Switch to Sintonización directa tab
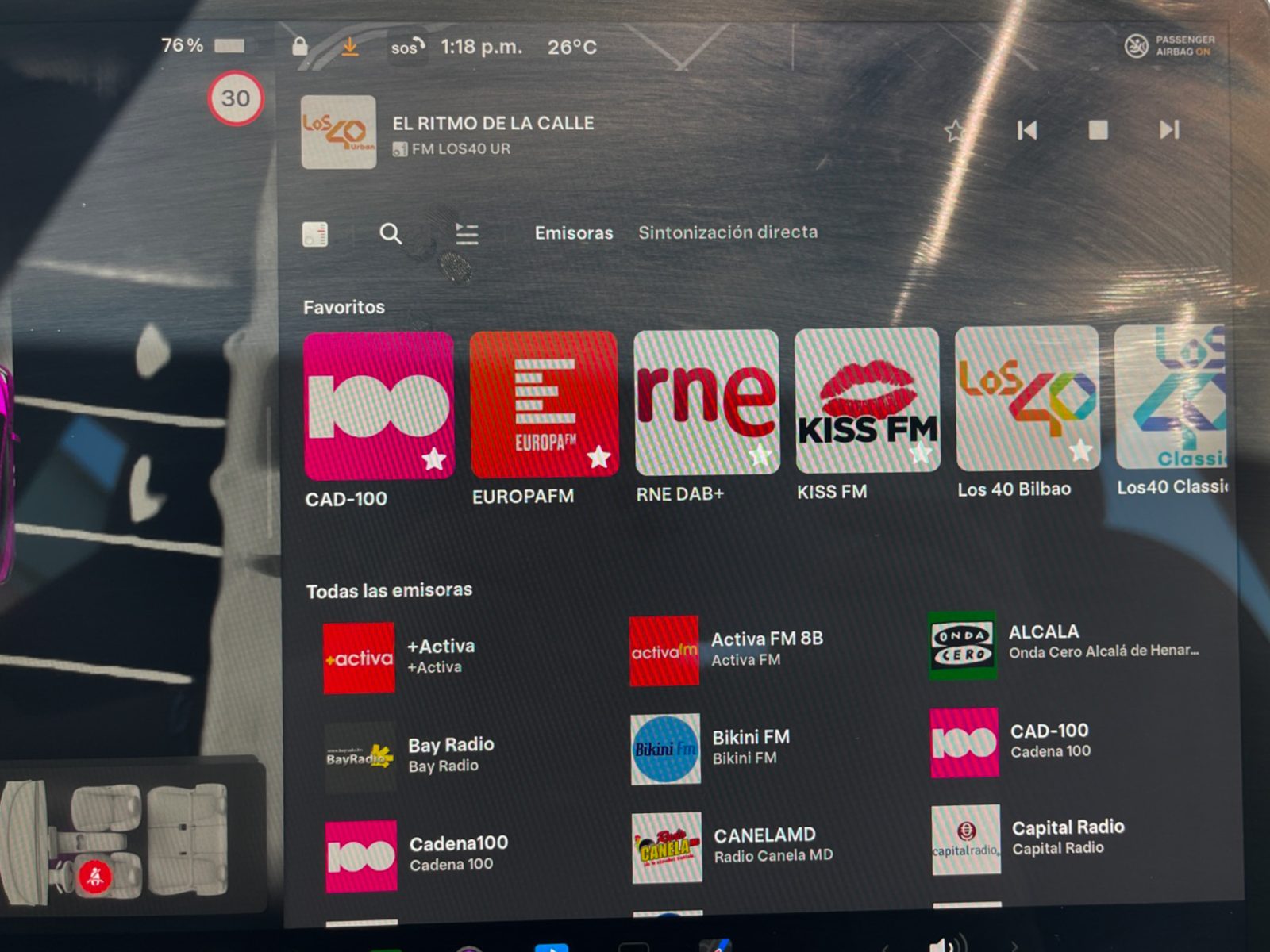 tap(728, 232)
